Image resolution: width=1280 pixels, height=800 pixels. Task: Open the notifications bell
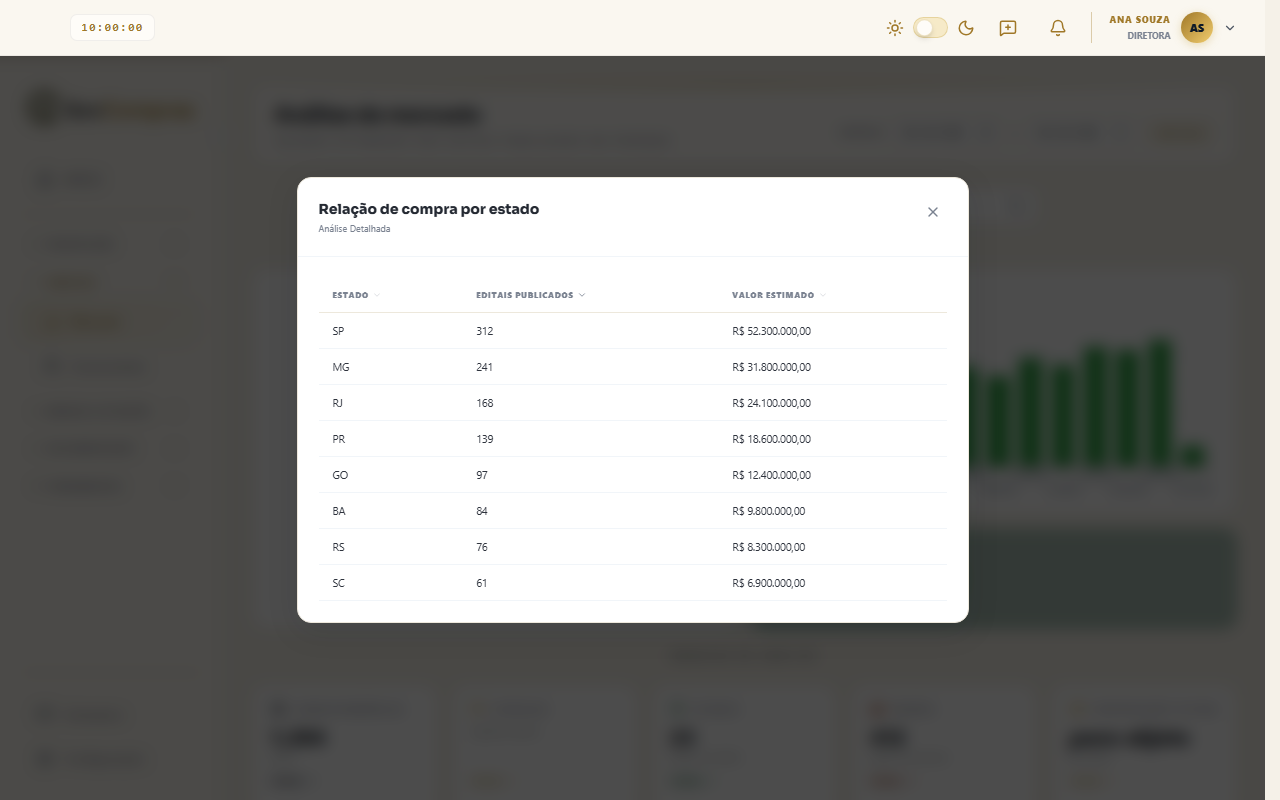point(1058,28)
